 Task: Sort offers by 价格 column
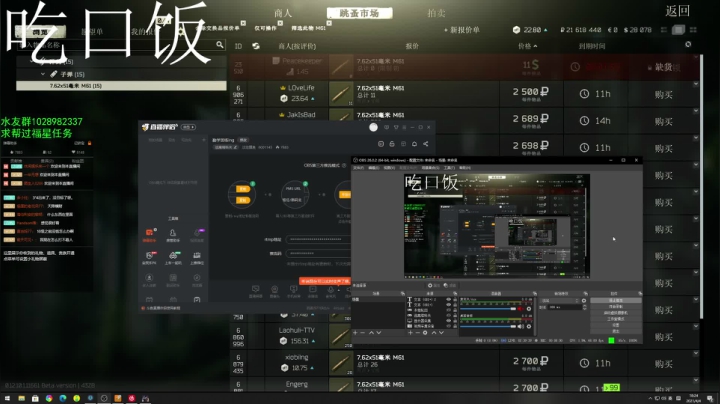tap(528, 46)
